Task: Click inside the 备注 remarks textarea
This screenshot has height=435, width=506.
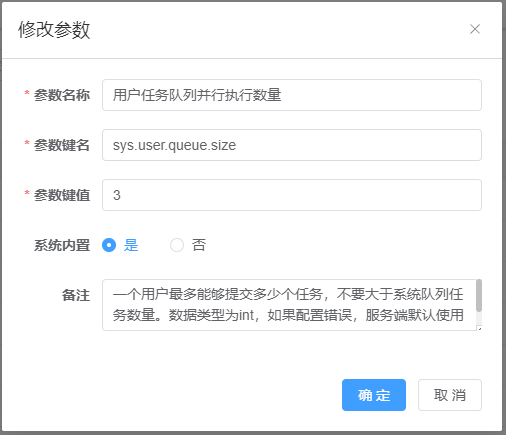Action: pyautogui.click(x=289, y=305)
